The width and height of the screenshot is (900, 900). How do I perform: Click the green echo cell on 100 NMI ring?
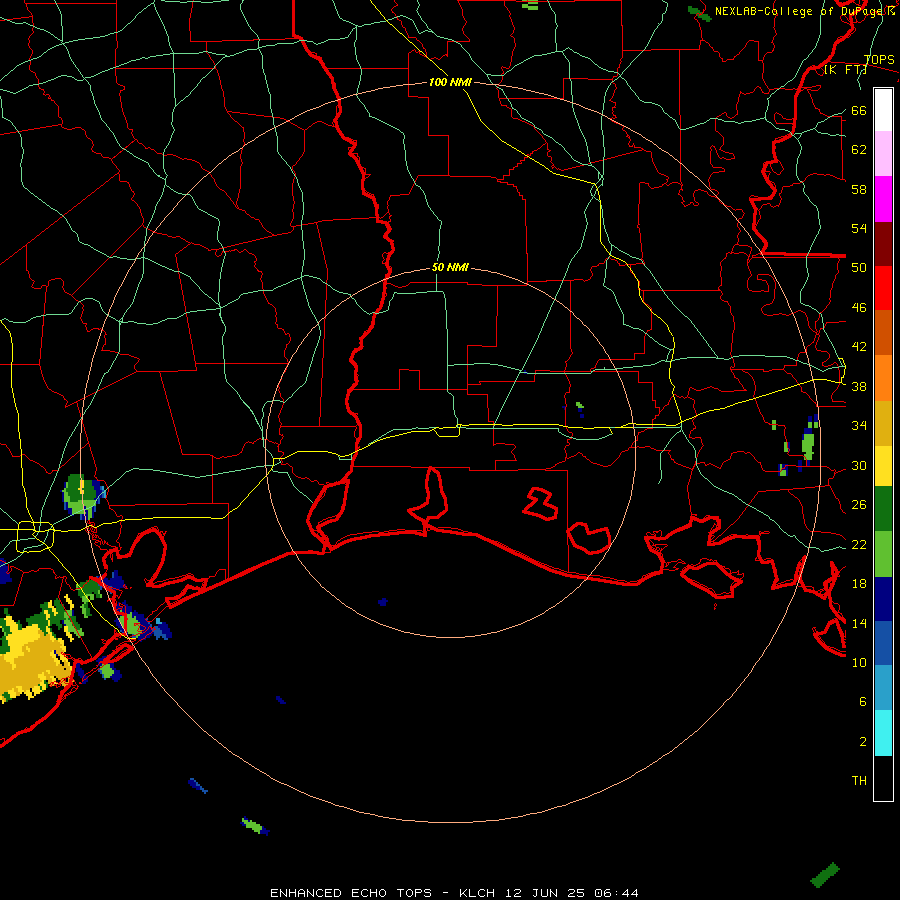pos(82,496)
